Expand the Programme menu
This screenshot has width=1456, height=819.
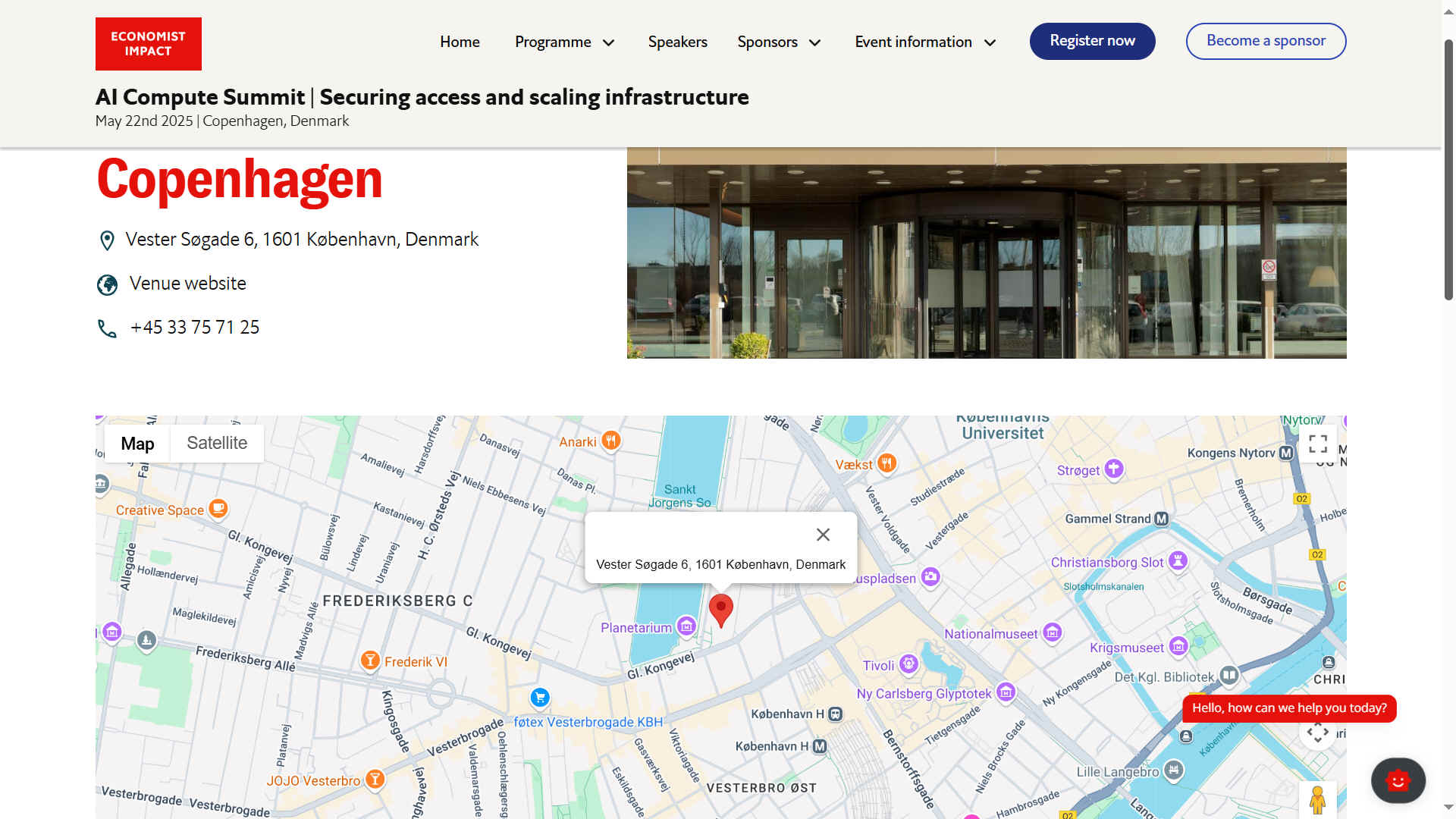(564, 42)
